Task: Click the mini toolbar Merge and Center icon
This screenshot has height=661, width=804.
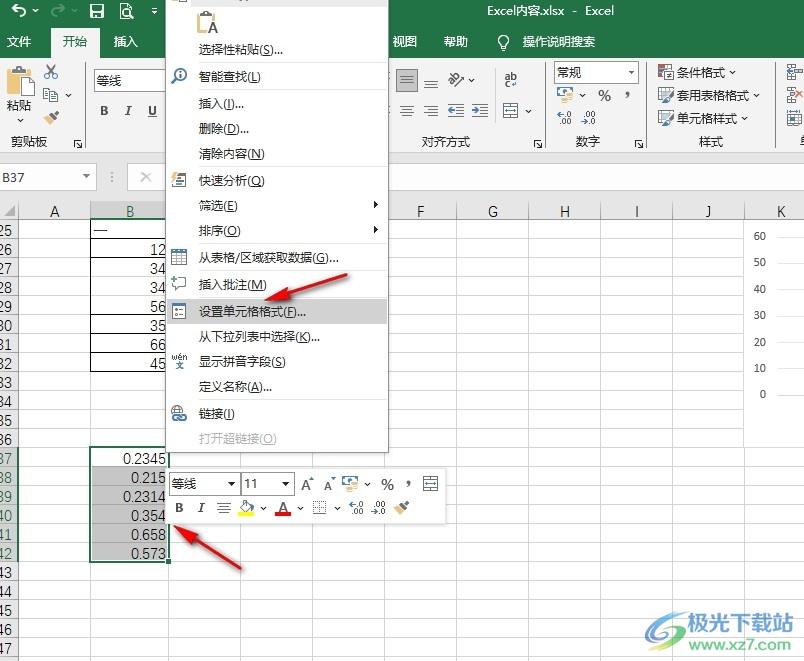Action: [x=430, y=484]
